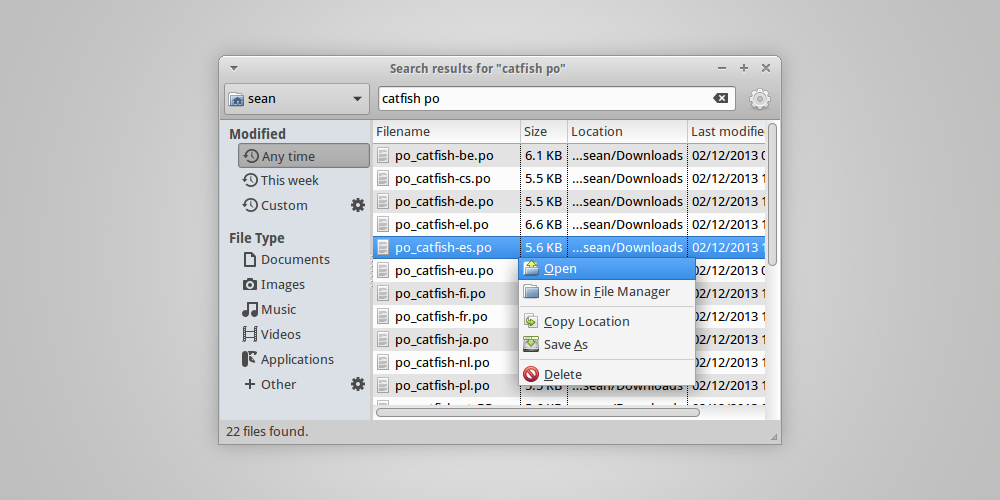Open the window menu arrow in title bar
The height and width of the screenshot is (500, 1000).
coord(233,68)
